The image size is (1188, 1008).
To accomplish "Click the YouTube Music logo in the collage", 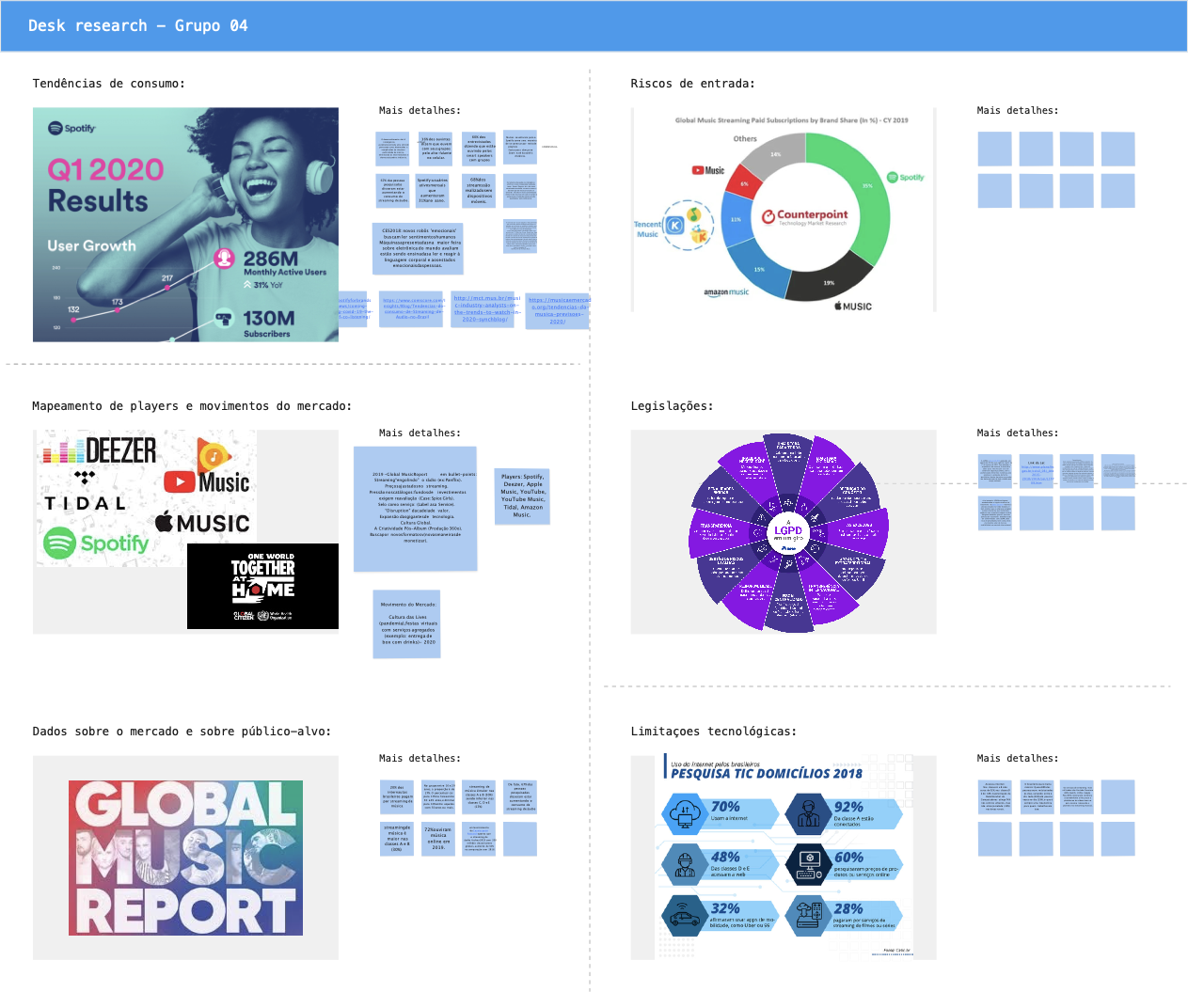I will coord(206,482).
